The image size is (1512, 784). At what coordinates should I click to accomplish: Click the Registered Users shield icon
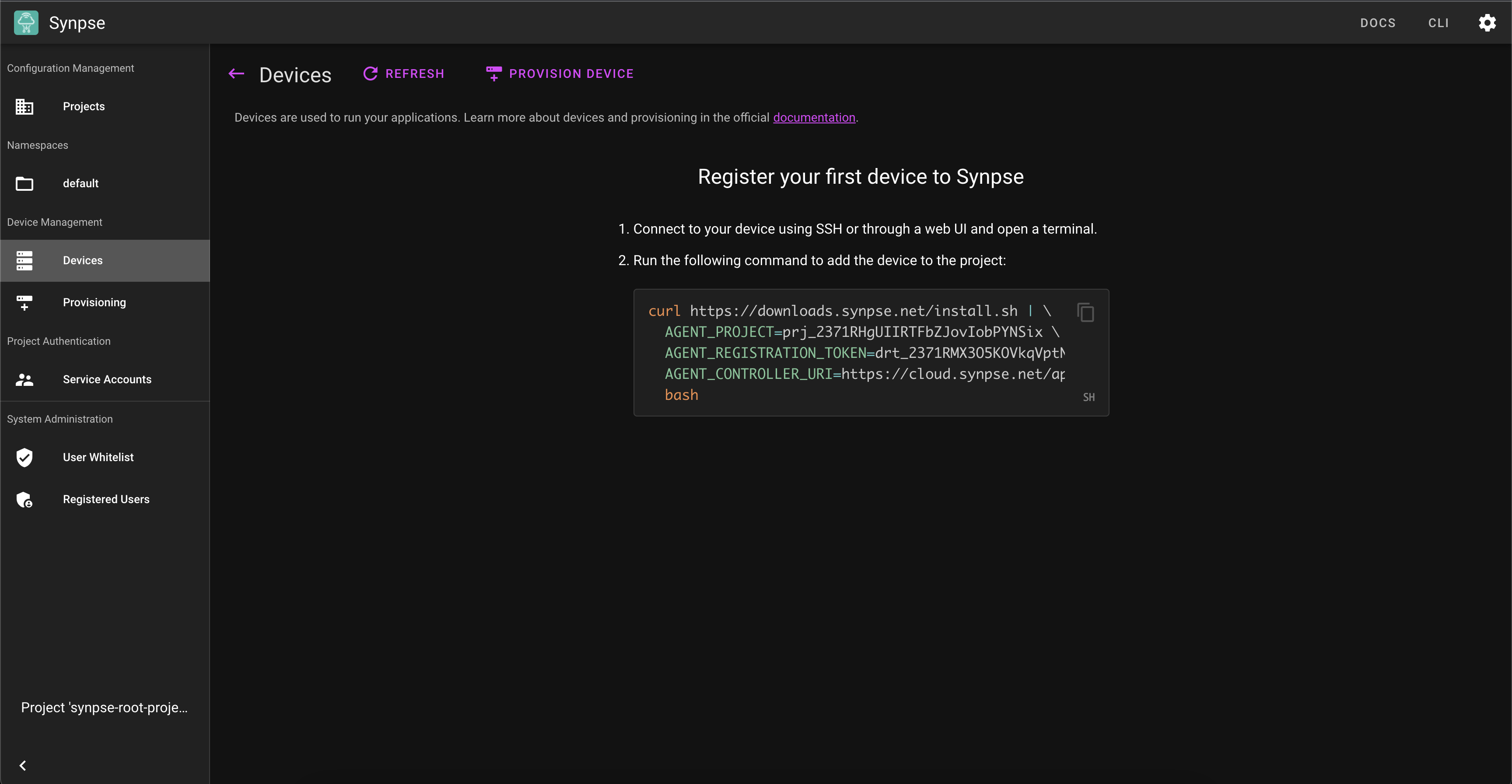[24, 499]
